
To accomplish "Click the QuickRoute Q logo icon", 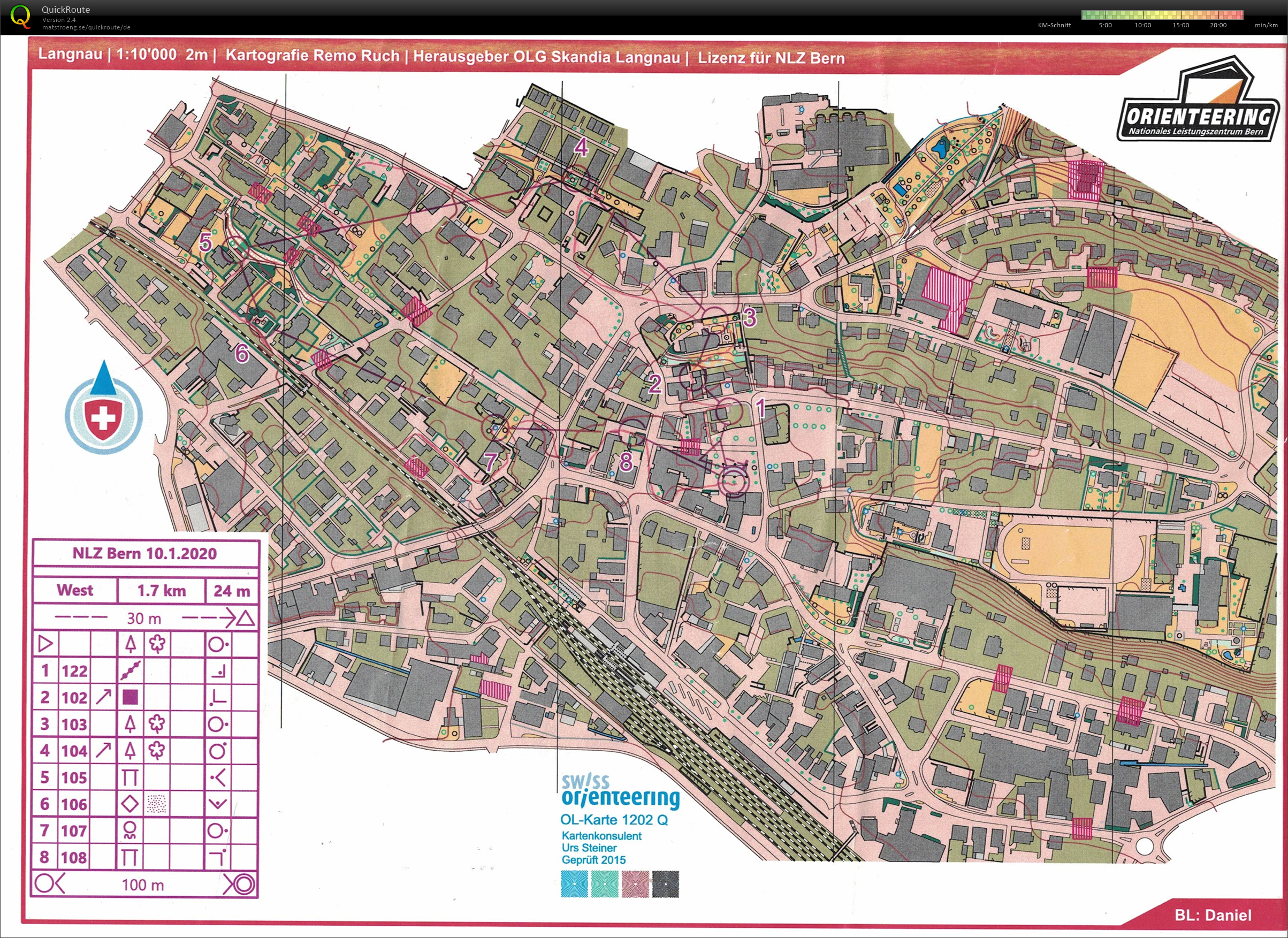I will point(20,17).
